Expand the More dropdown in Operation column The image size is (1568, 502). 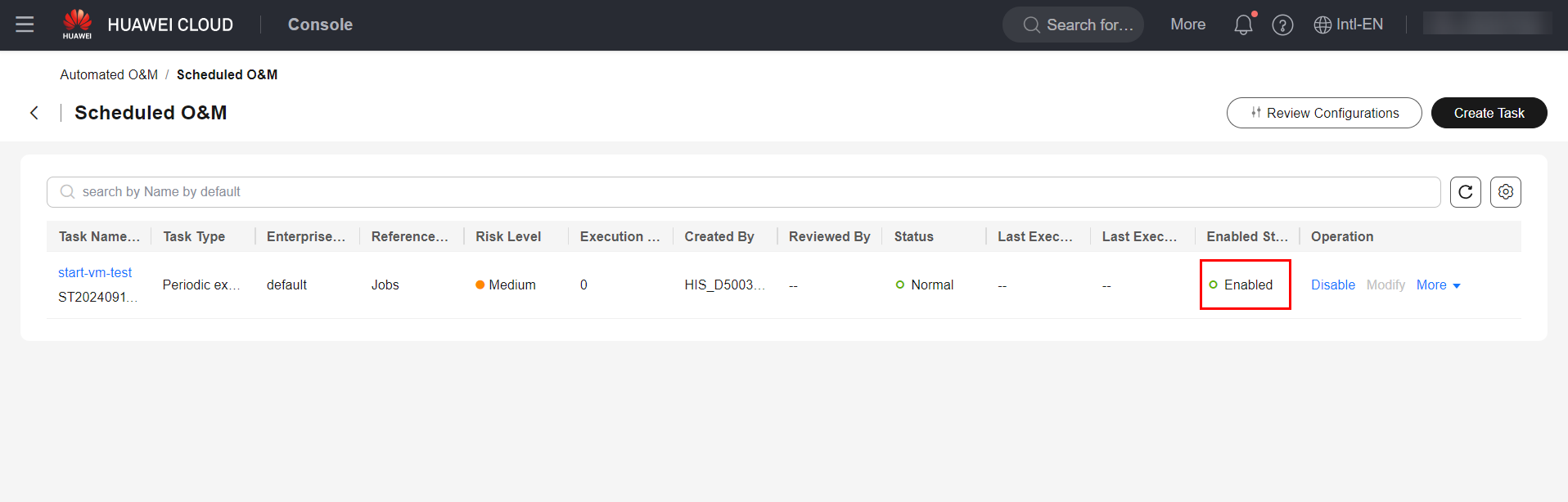[x=1438, y=285]
